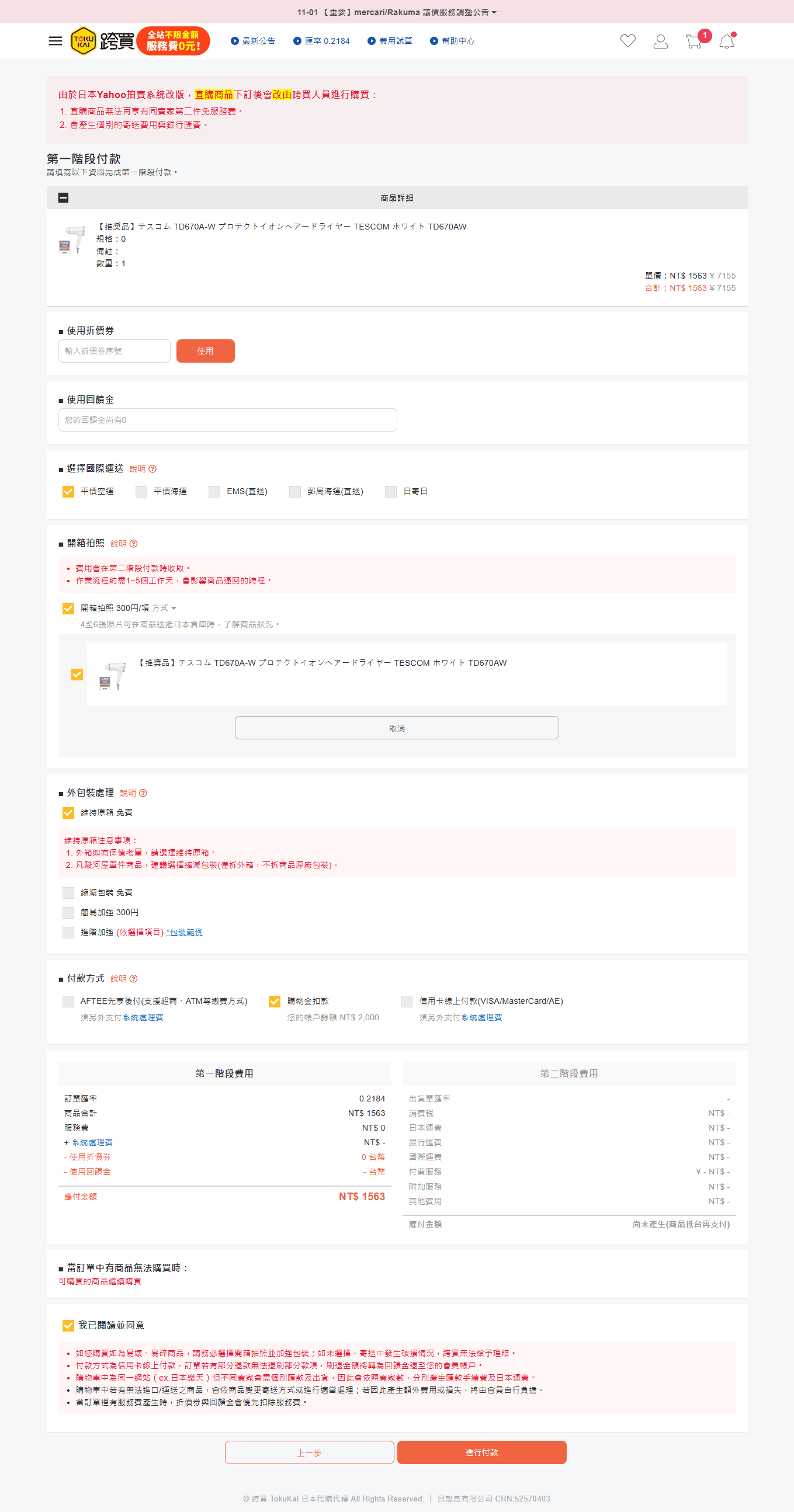The width and height of the screenshot is (794, 1512).
Task: Click the 說明 link beside 外包裝處理
Action: click(x=128, y=793)
